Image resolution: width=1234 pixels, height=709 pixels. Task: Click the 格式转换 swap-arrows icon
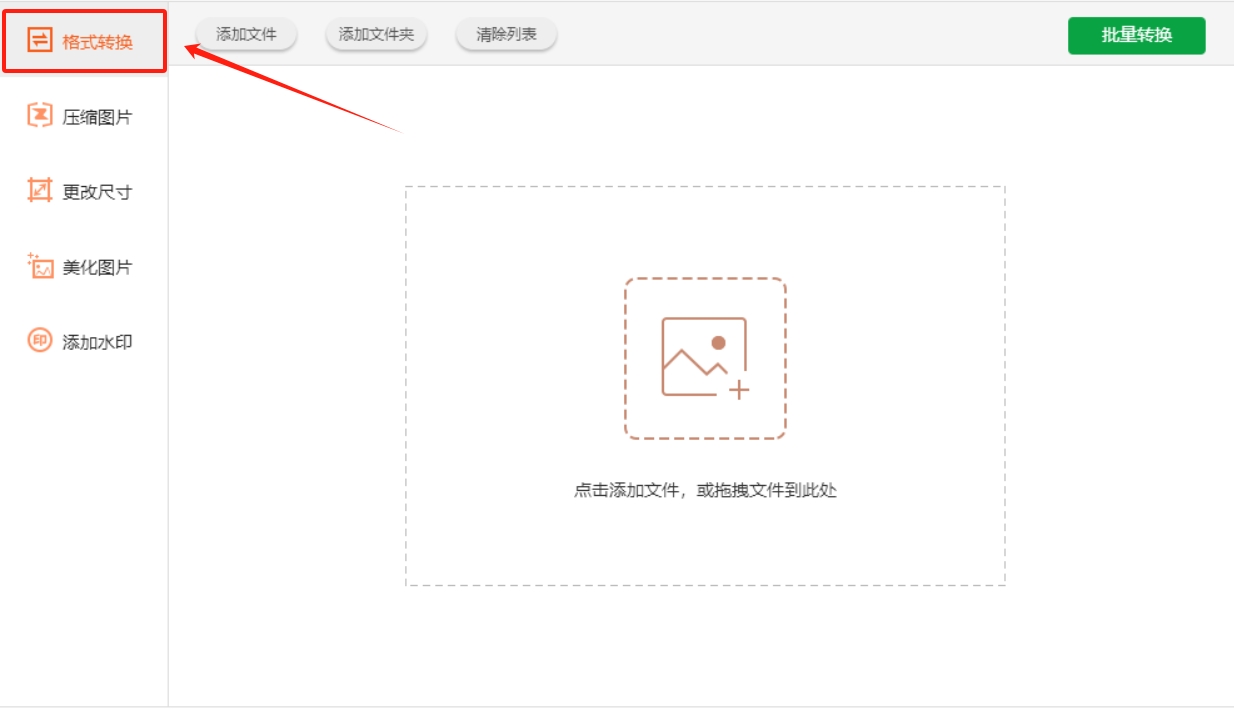tap(39, 41)
